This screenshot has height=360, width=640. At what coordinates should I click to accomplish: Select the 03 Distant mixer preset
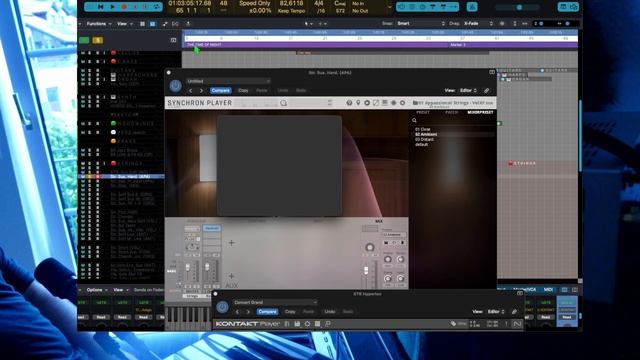424,140
